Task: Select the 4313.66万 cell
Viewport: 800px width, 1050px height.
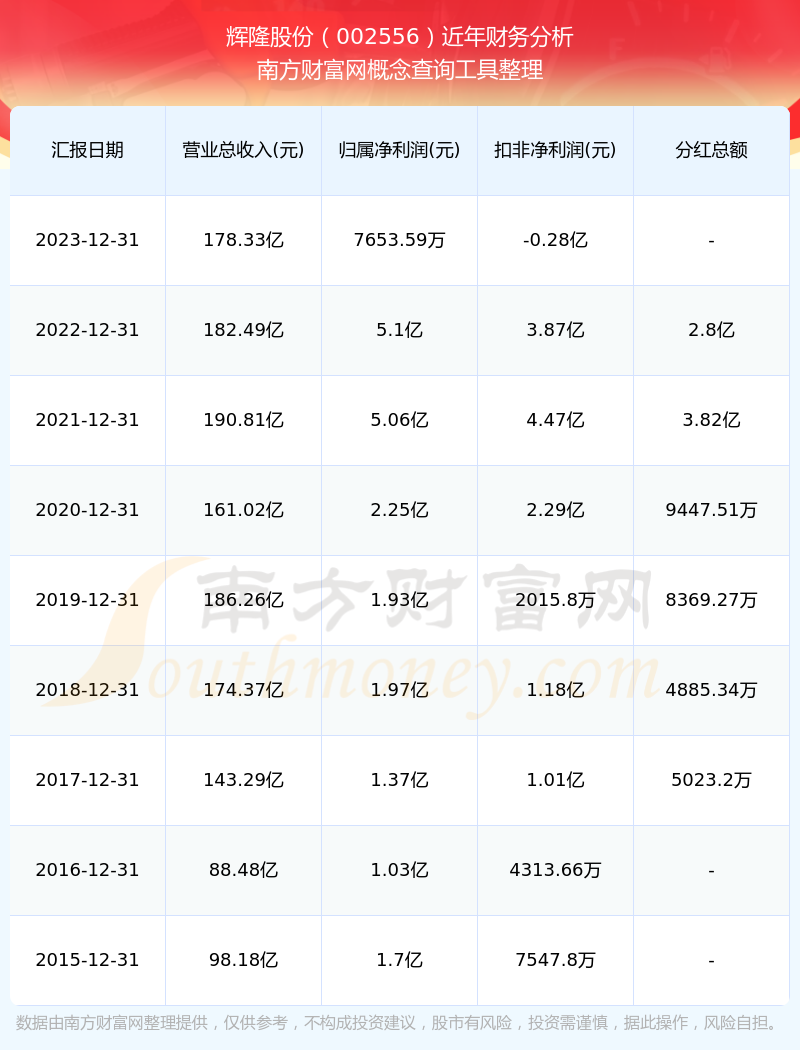Action: coord(556,871)
